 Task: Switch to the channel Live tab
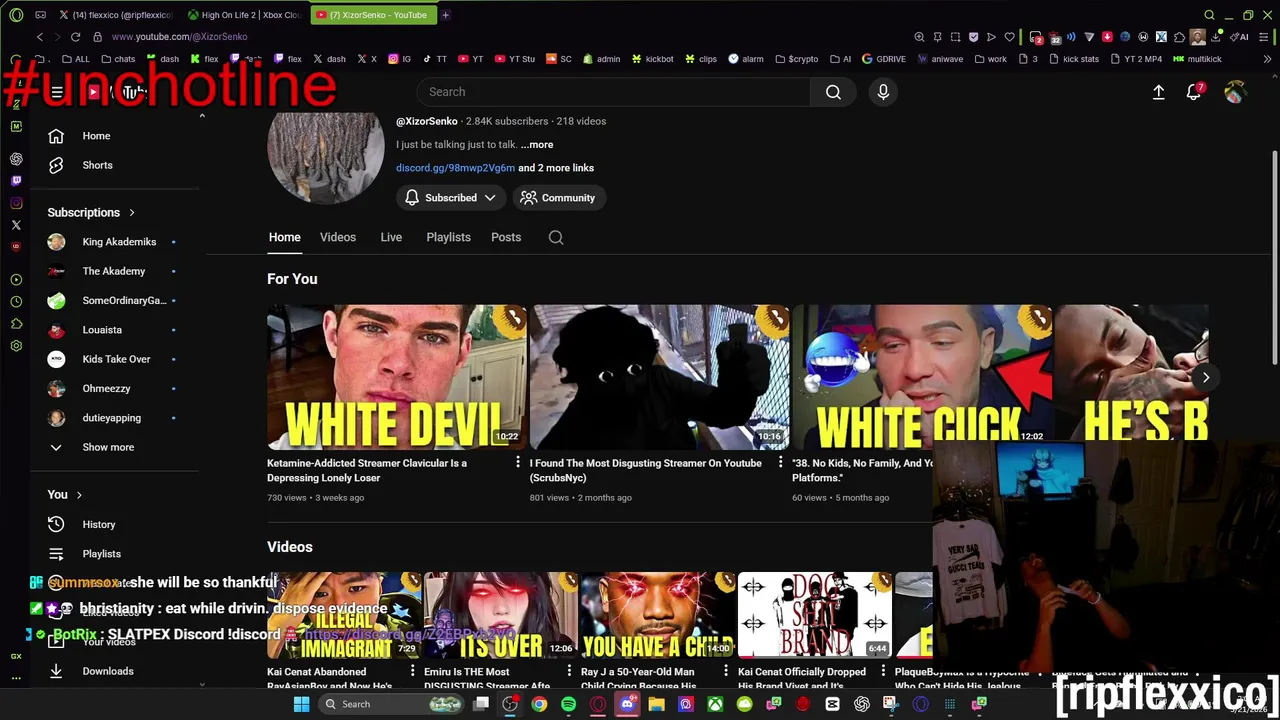[391, 237]
